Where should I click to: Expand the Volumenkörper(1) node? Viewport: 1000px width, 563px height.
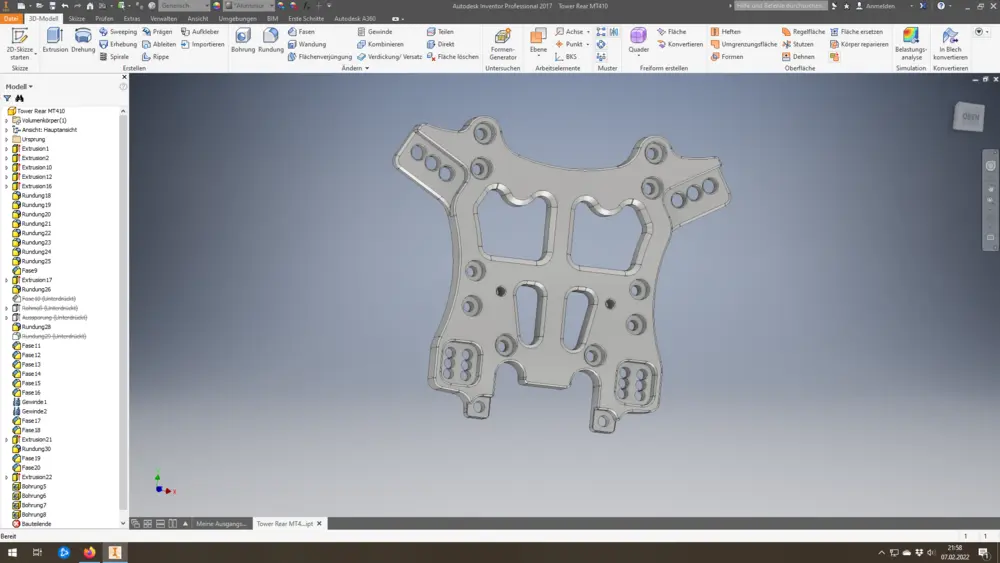(6, 121)
